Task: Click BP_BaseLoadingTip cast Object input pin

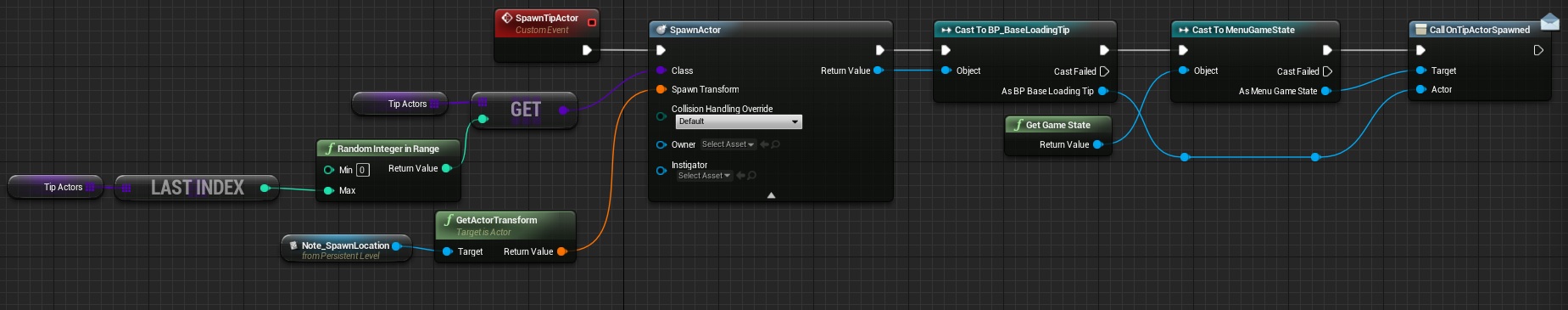Action: (x=946, y=70)
